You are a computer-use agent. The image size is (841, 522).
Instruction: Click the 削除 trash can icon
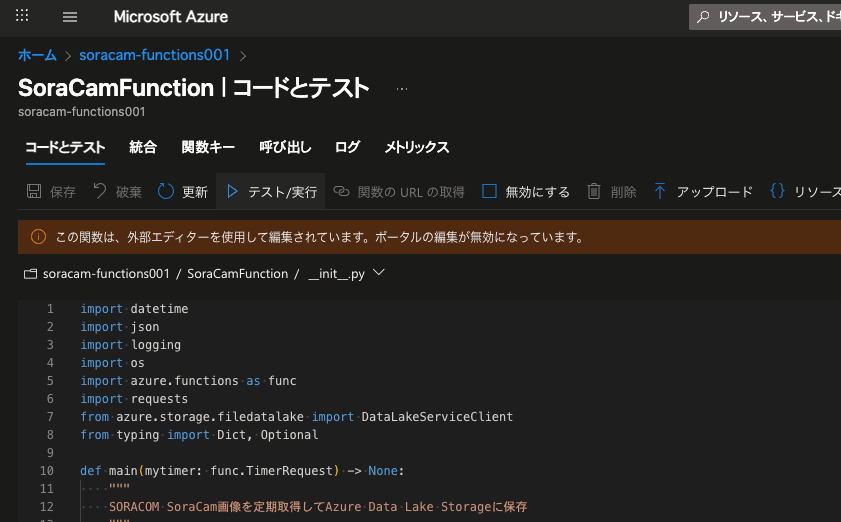coord(594,191)
